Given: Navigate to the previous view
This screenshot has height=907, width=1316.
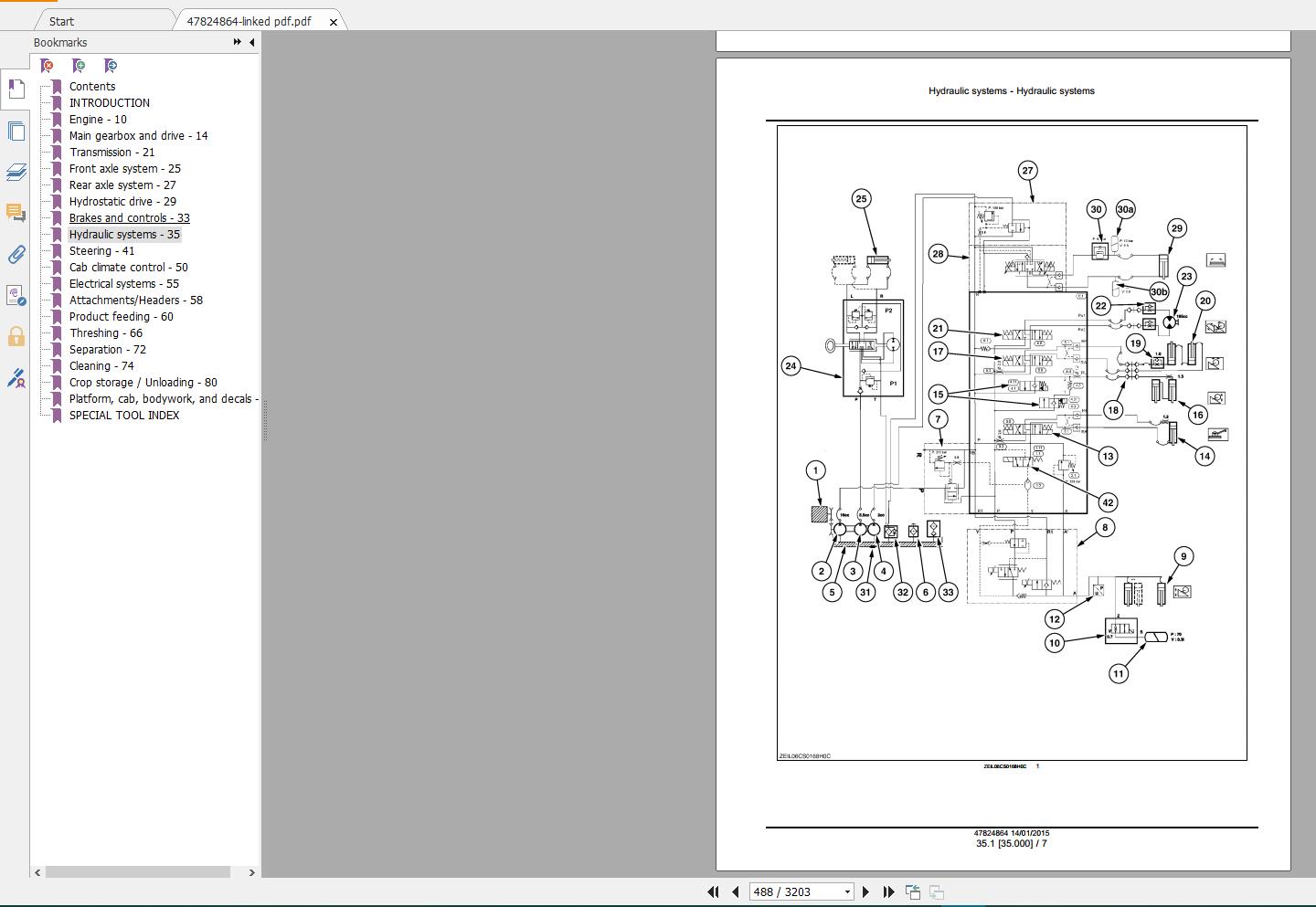Looking at the screenshot, I should click(912, 891).
